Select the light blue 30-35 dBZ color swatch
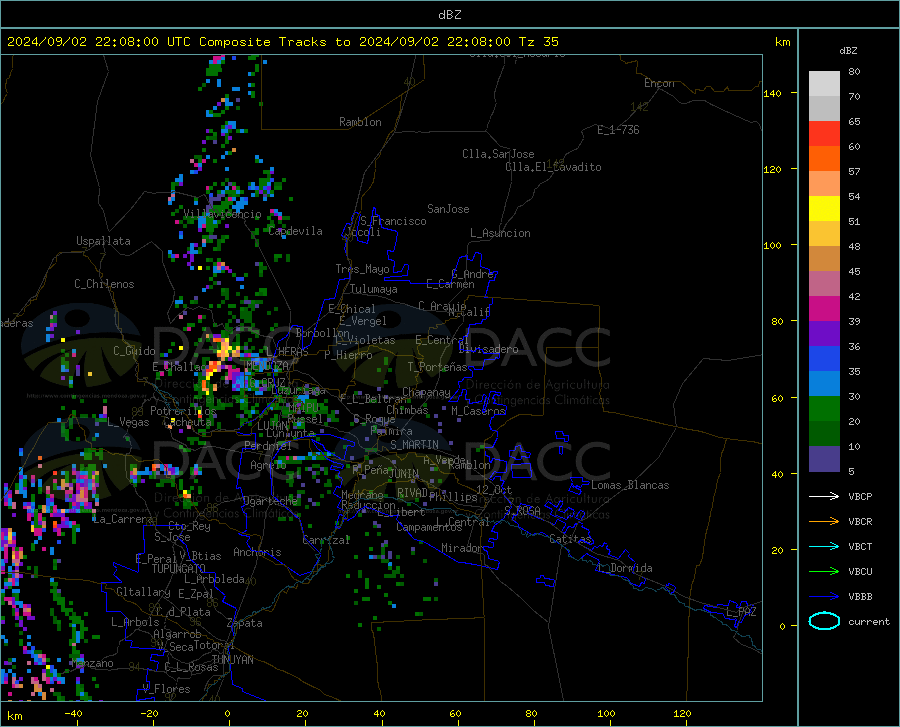 [824, 384]
